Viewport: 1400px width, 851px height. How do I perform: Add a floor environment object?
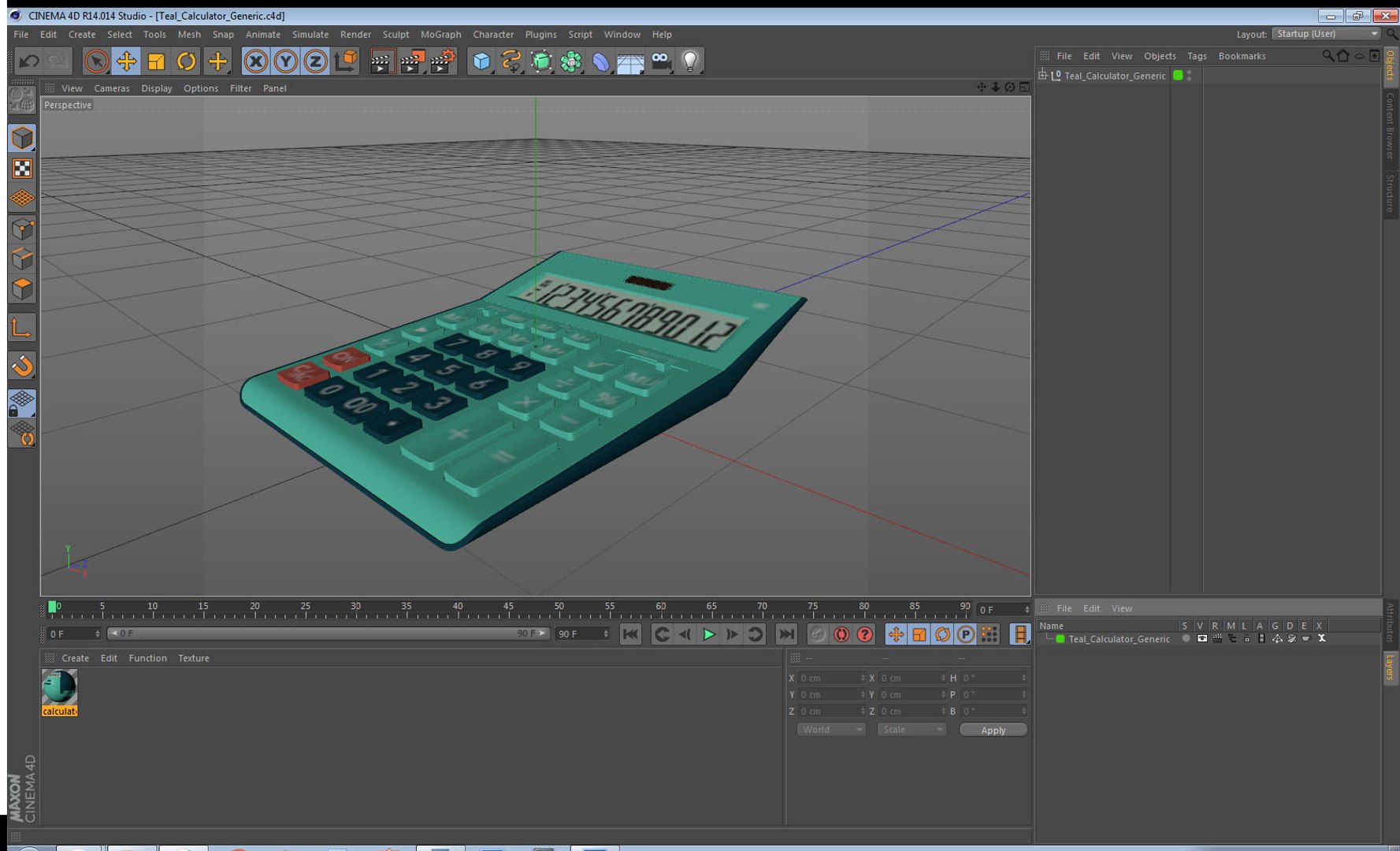[x=630, y=61]
